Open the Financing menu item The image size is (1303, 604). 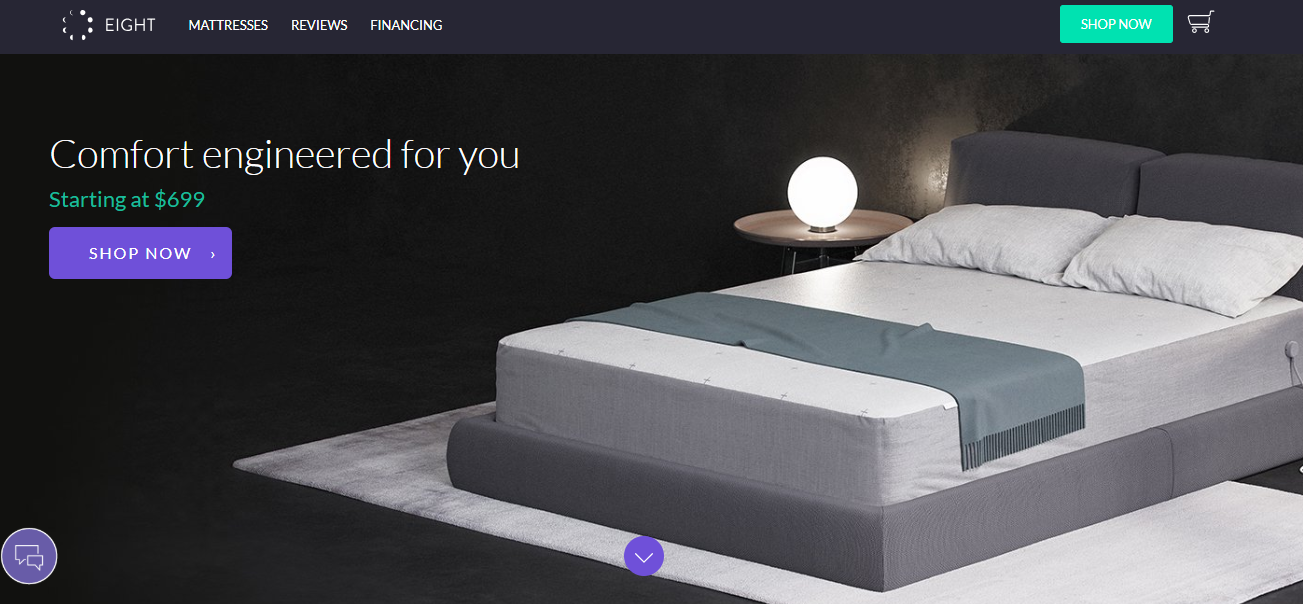point(406,25)
